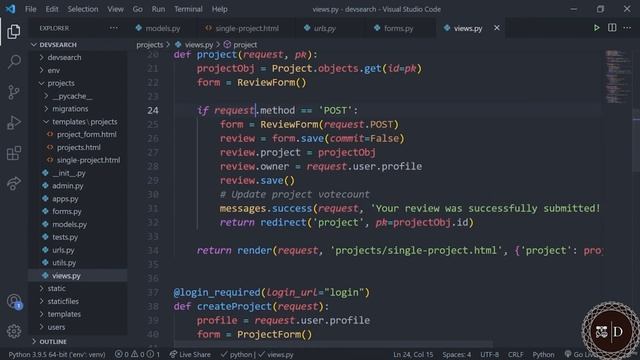Open errors and warnings status indicator
Viewport: 640px width, 360px height.
[137, 354]
